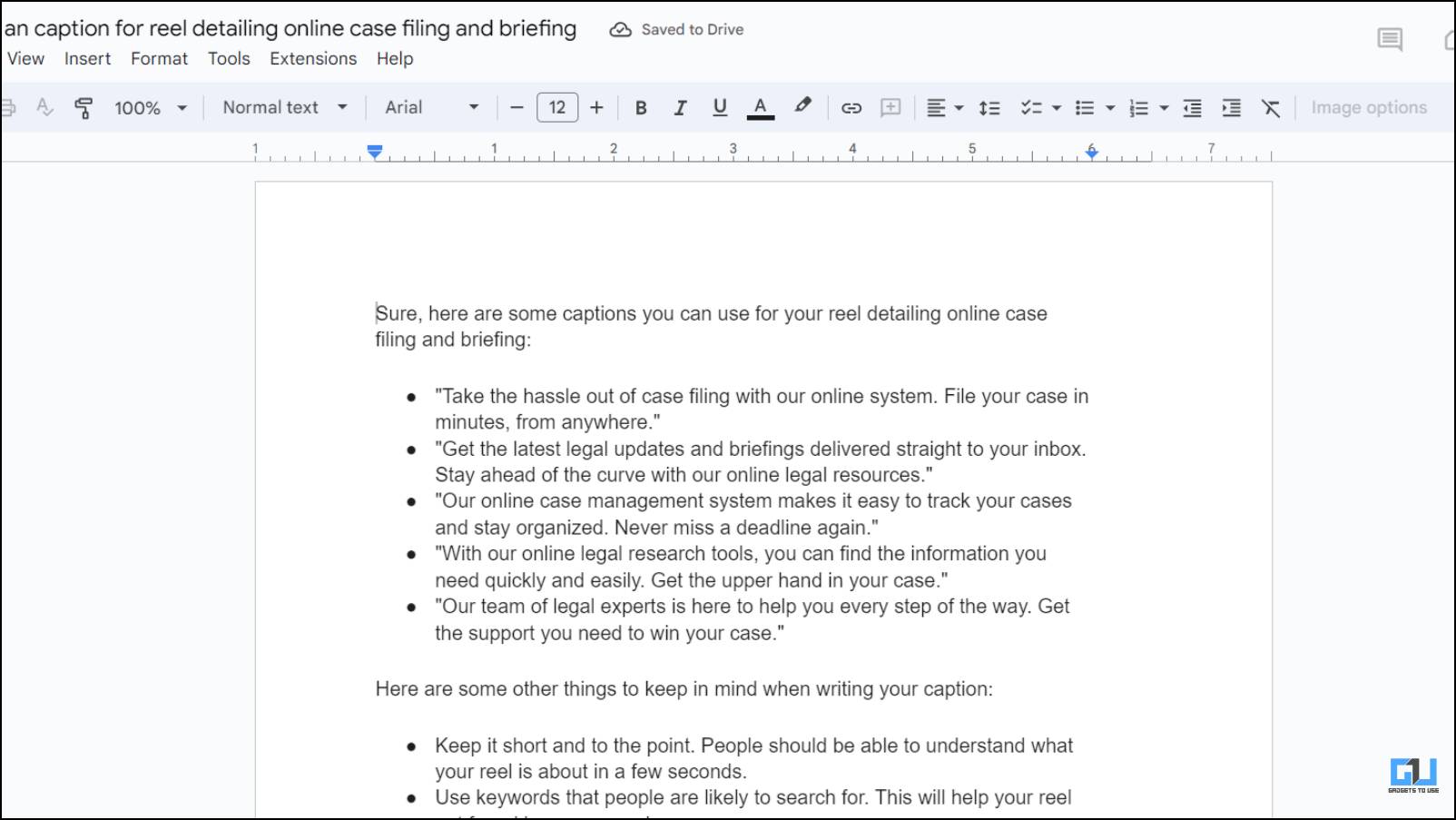The height and width of the screenshot is (820, 1456).
Task: Expand the numbered list options arrow
Action: [x=1164, y=108]
